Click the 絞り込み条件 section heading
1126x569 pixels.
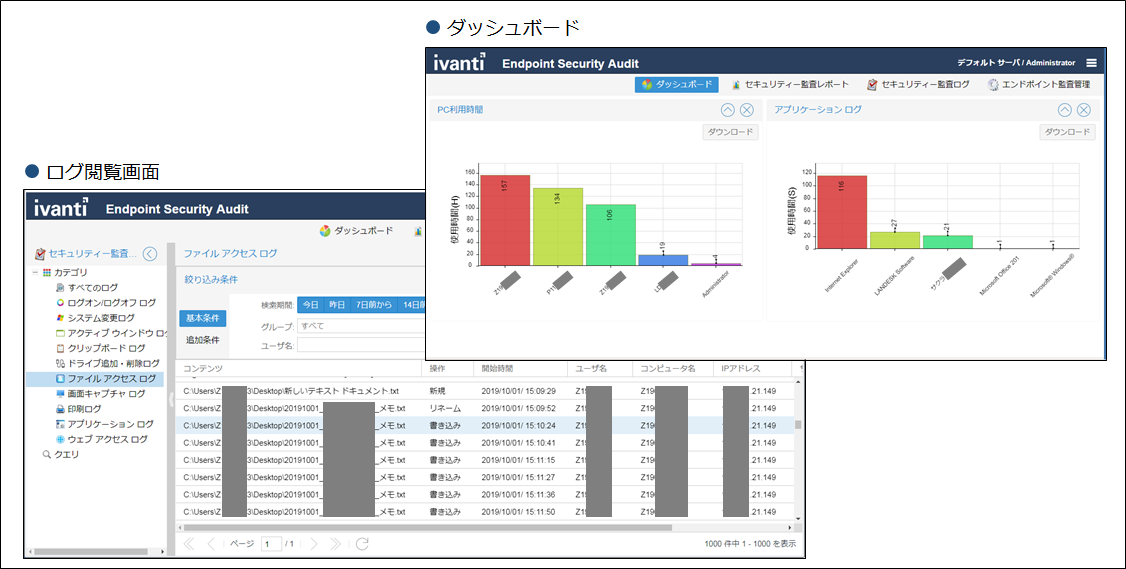(x=211, y=279)
